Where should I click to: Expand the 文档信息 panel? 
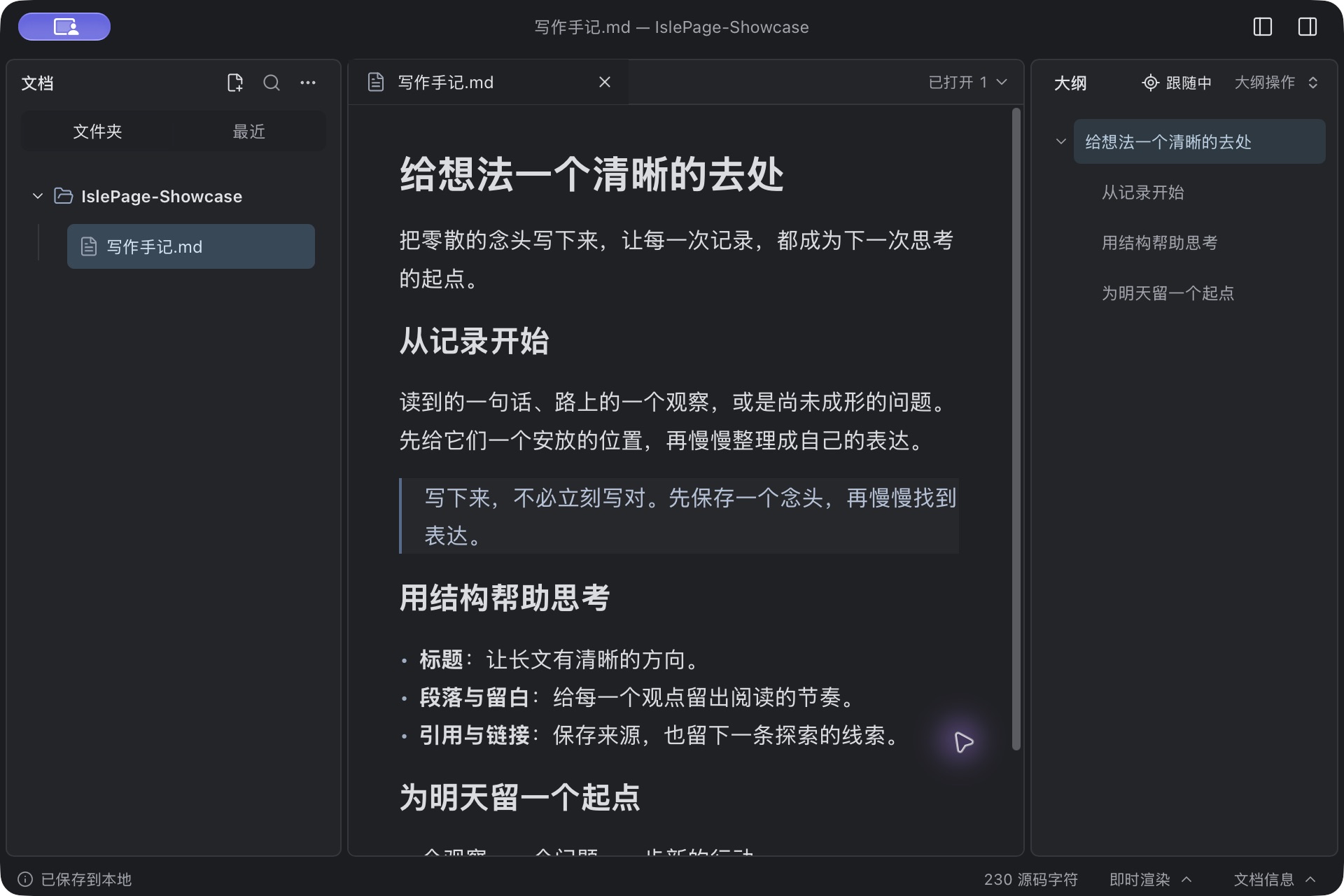click(1275, 879)
